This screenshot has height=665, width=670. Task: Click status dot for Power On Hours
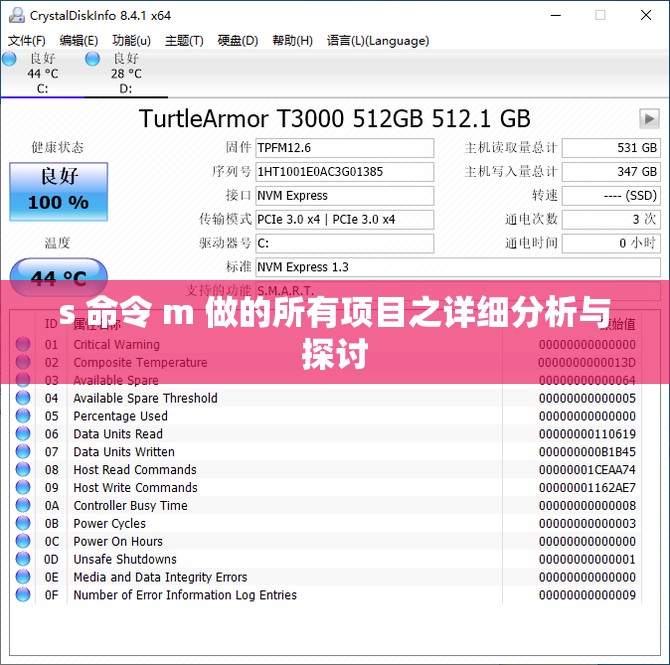[23, 541]
